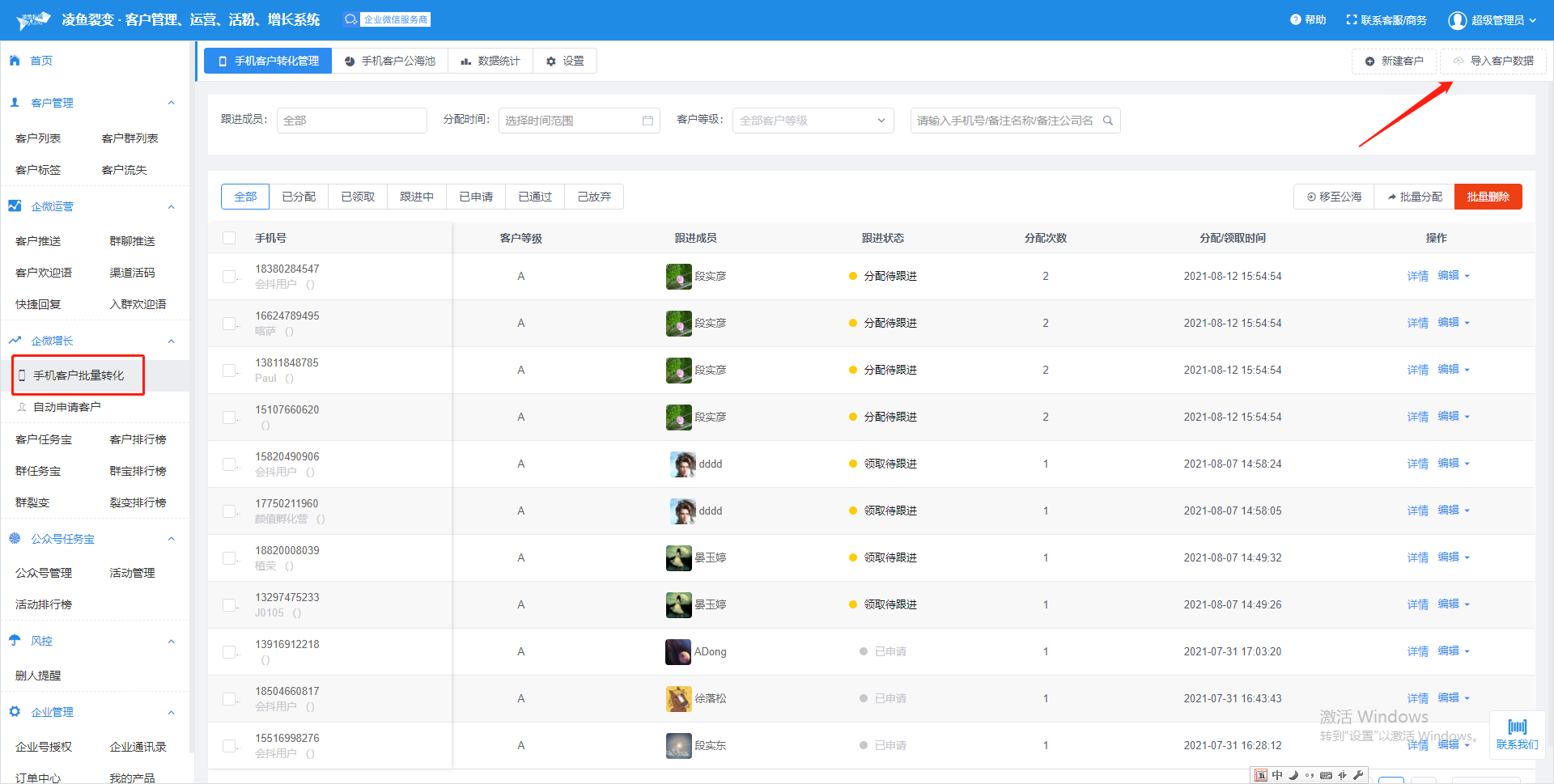Click the 联系客服/商务 fullscreen-style icon

[x=1351, y=19]
